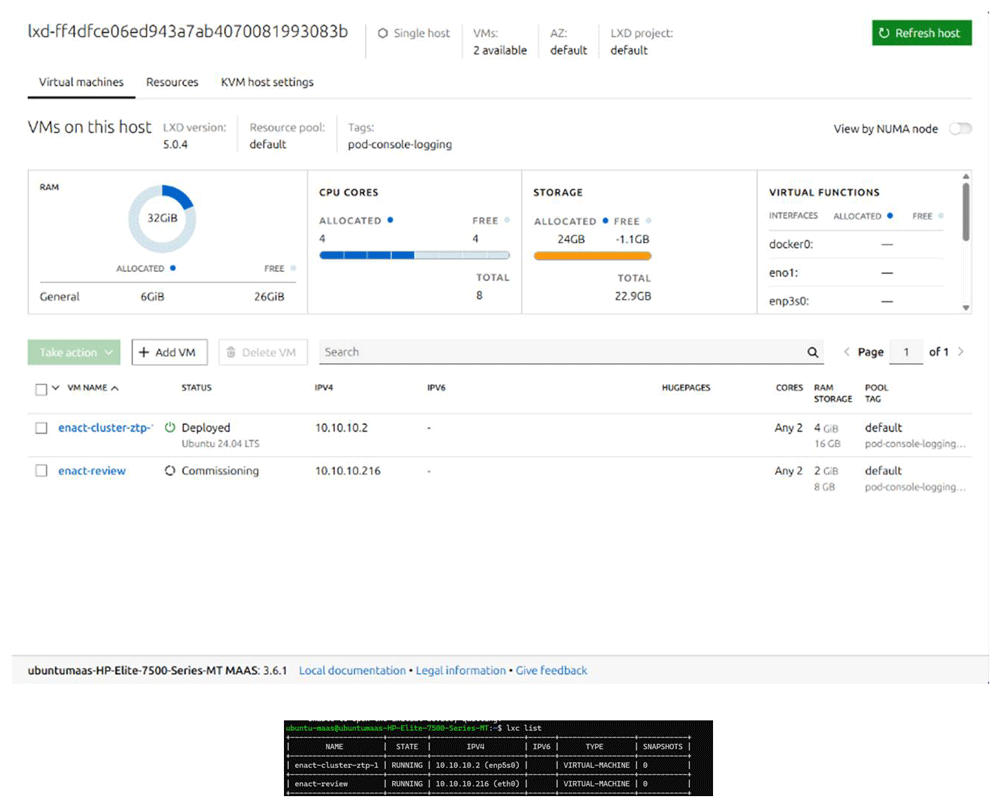This screenshot has width=1000, height=807.
Task: Check the select-all VMs checkbox
Action: (x=41, y=389)
